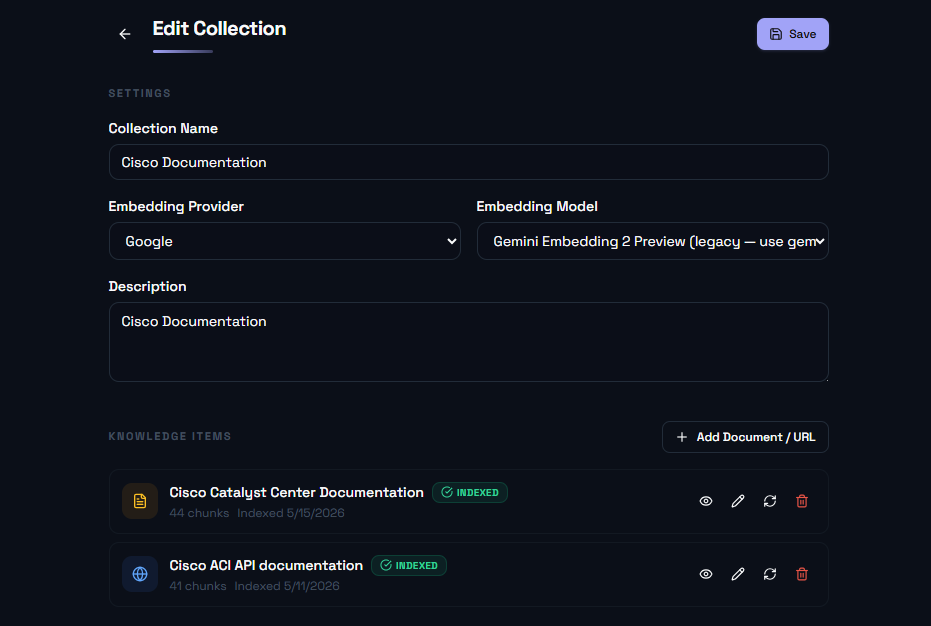
Task: Edit Cisco Catalyst Center Documentation via pencil icon
Action: point(737,501)
